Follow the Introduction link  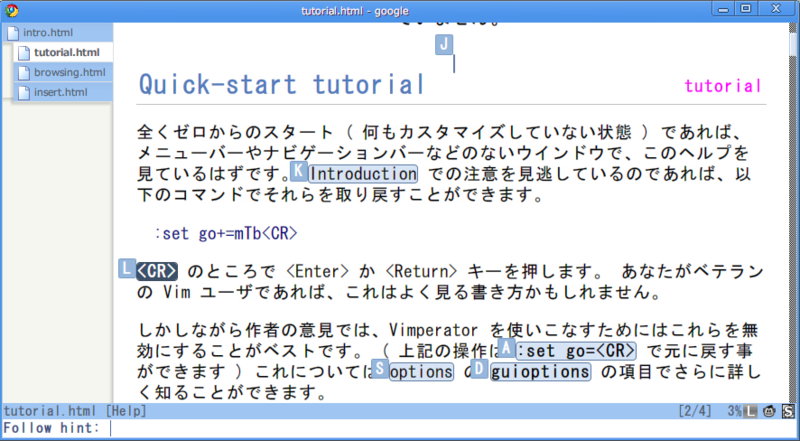(x=363, y=174)
